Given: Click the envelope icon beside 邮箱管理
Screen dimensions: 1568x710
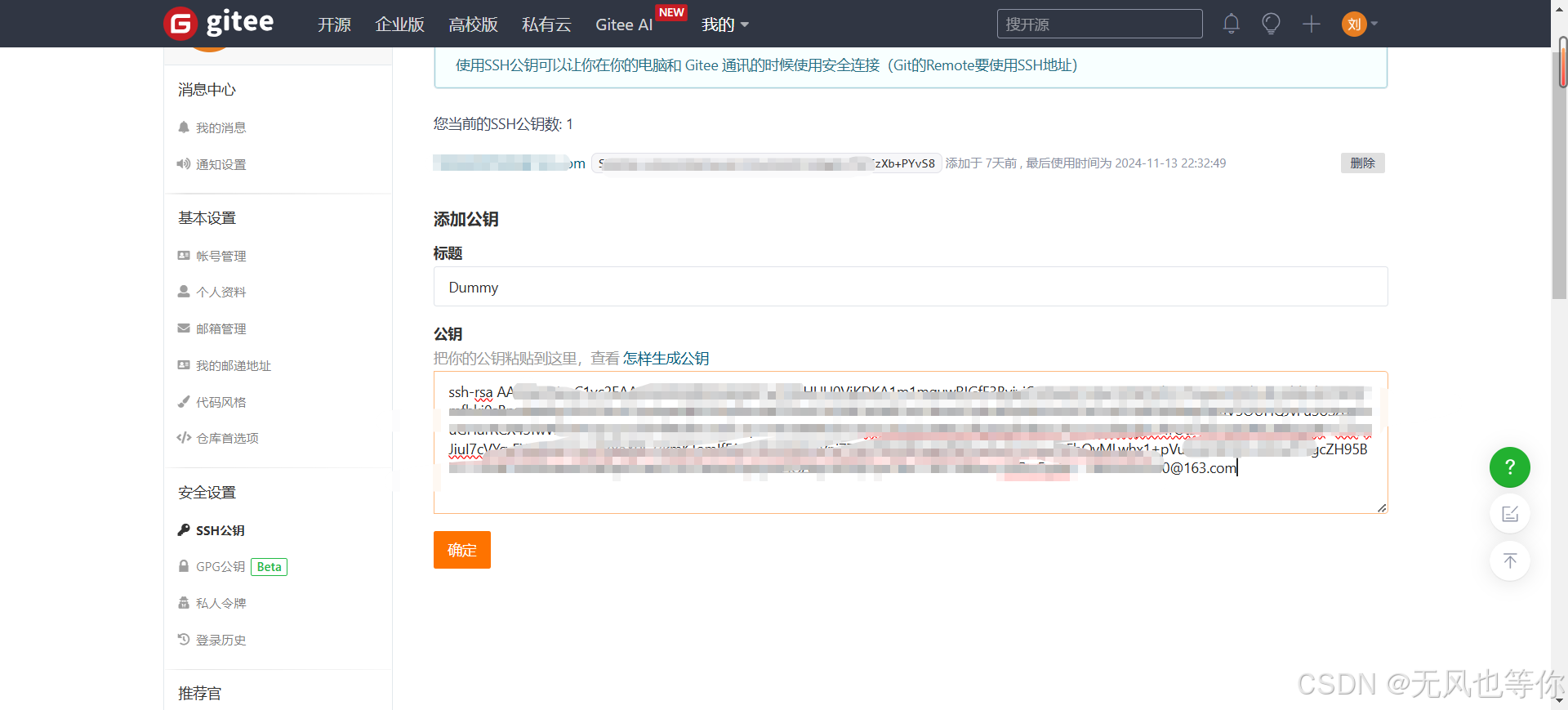Looking at the screenshot, I should [184, 328].
